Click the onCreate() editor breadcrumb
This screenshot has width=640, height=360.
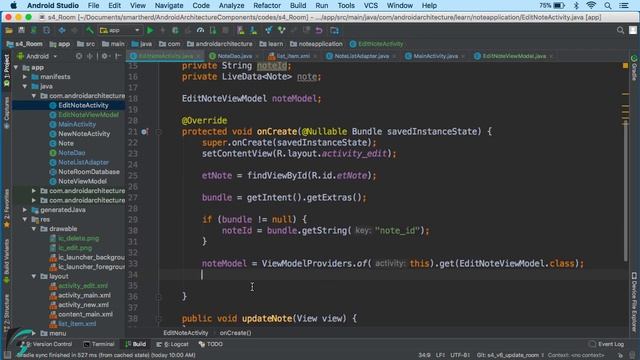(x=235, y=333)
